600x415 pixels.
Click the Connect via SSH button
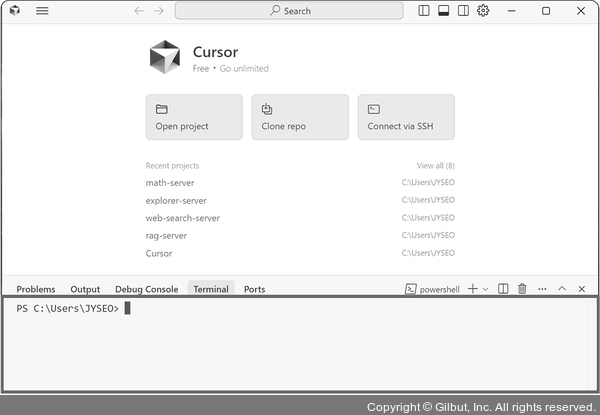pos(406,117)
